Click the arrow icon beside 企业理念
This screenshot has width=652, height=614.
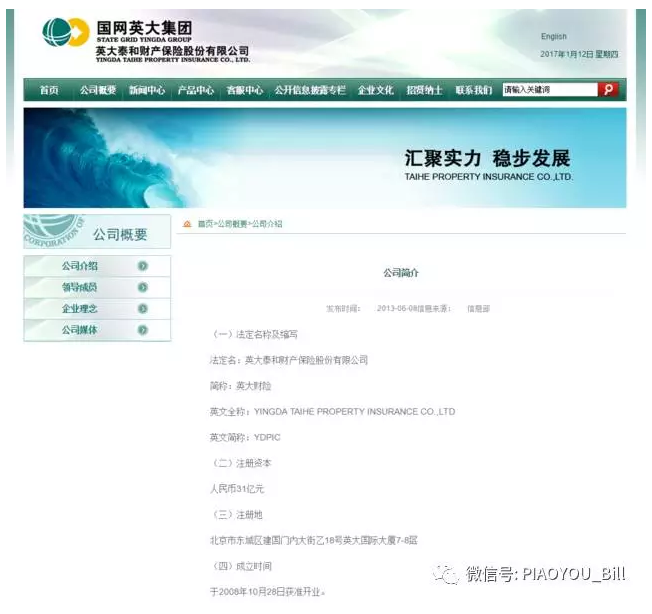click(143, 308)
